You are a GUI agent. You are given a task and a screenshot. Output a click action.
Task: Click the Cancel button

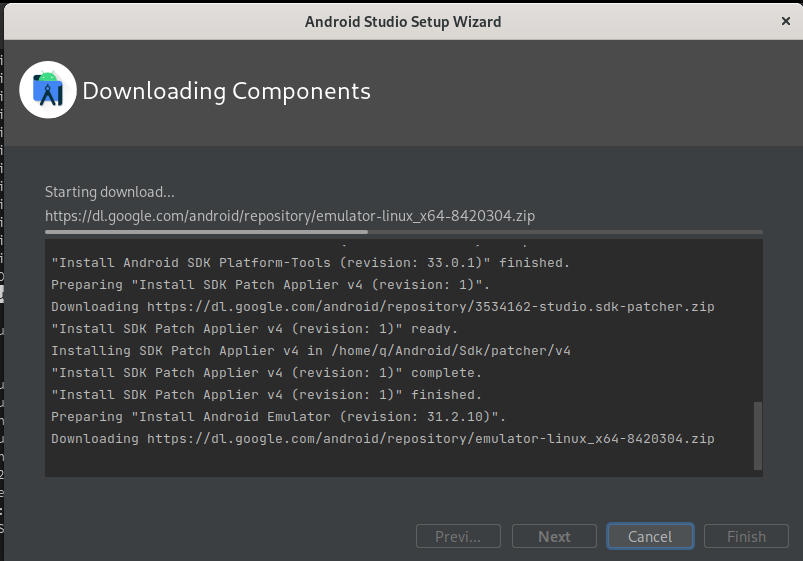[650, 536]
